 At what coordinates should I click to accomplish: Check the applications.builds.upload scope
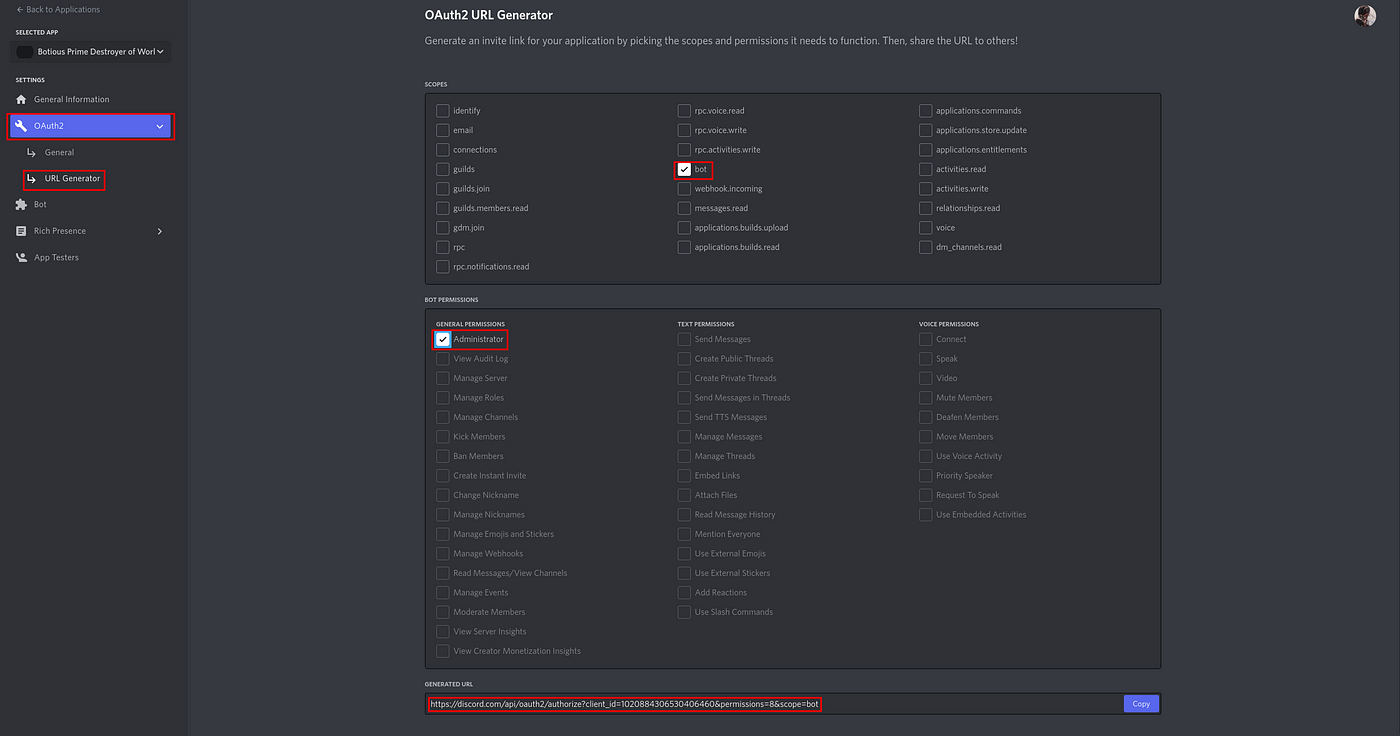[684, 228]
